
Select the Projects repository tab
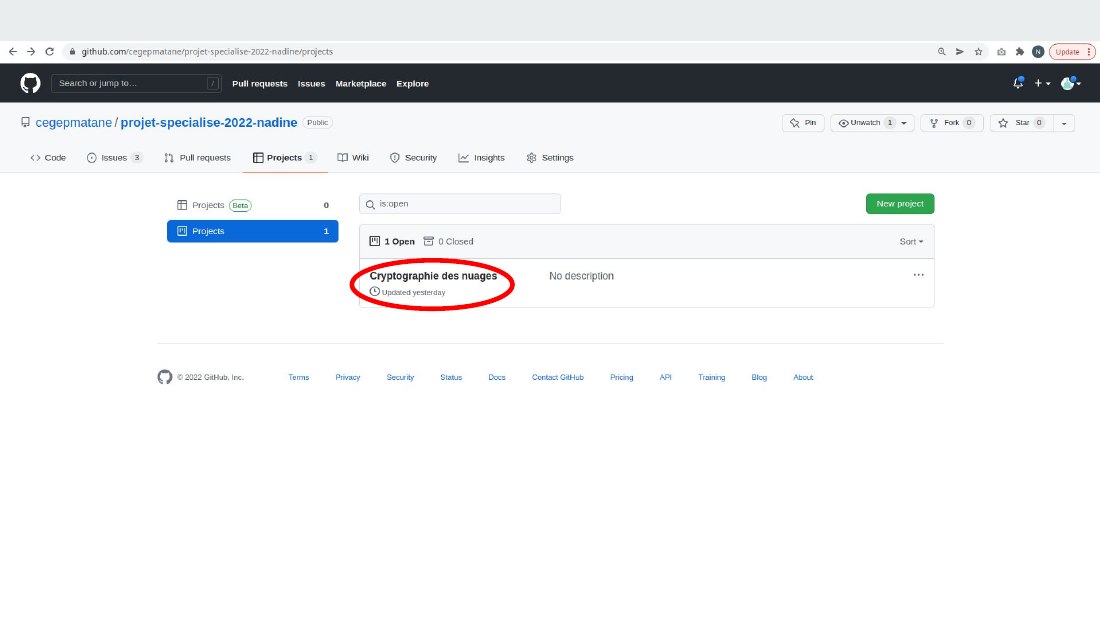(x=285, y=158)
